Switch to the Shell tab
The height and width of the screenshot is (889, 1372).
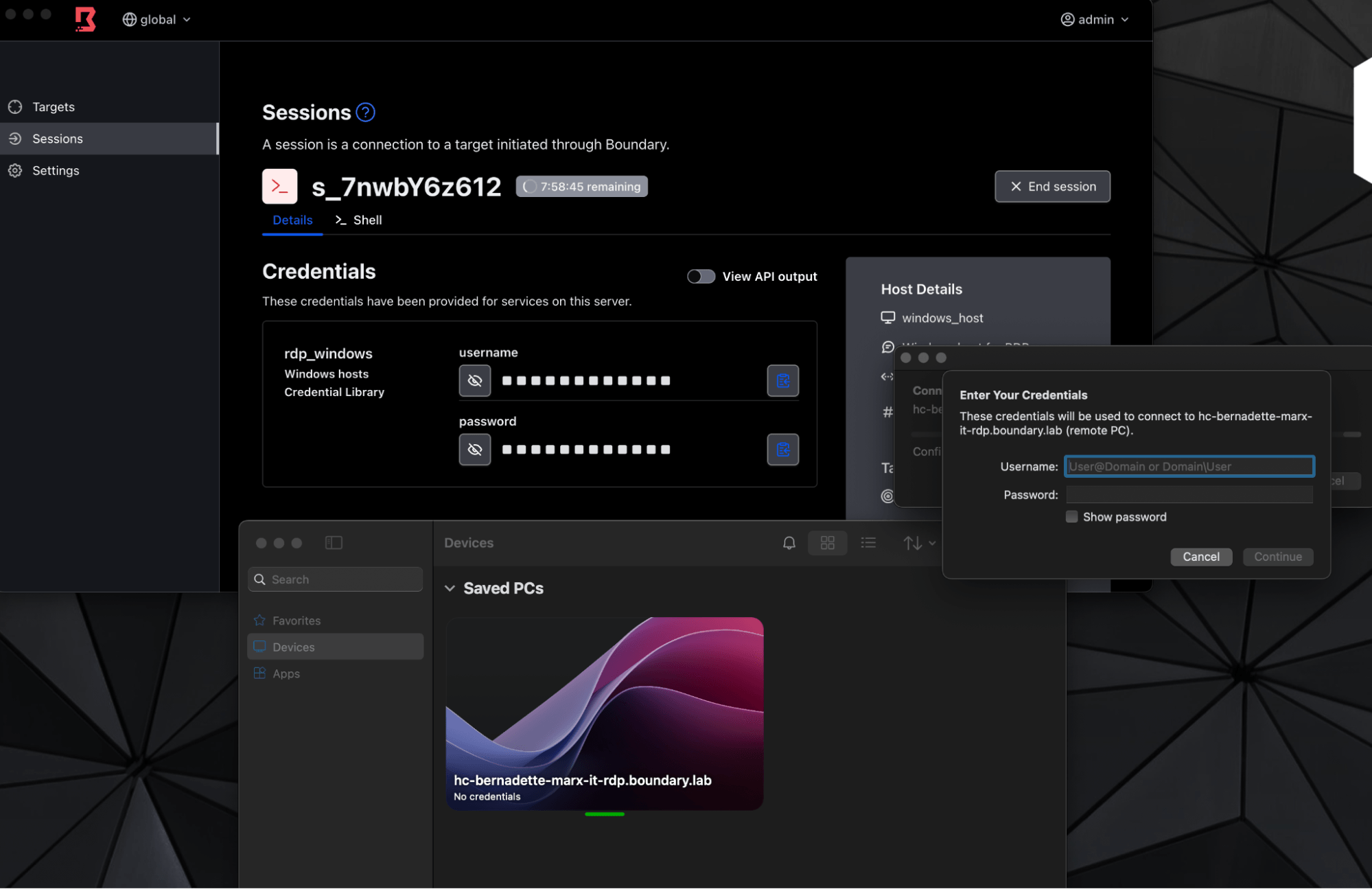359,220
